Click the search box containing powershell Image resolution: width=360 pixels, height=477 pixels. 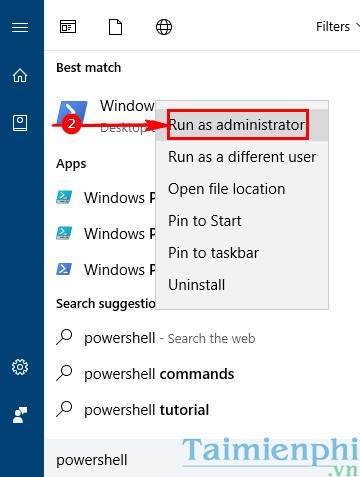[202, 458]
